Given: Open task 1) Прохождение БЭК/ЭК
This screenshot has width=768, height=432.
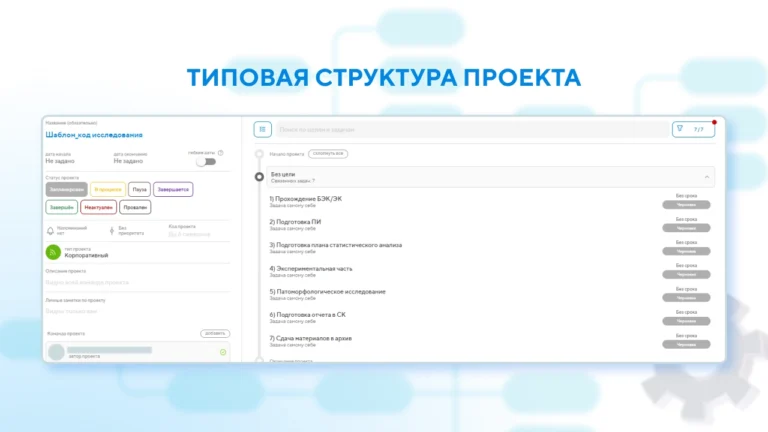Looking at the screenshot, I should 306,199.
